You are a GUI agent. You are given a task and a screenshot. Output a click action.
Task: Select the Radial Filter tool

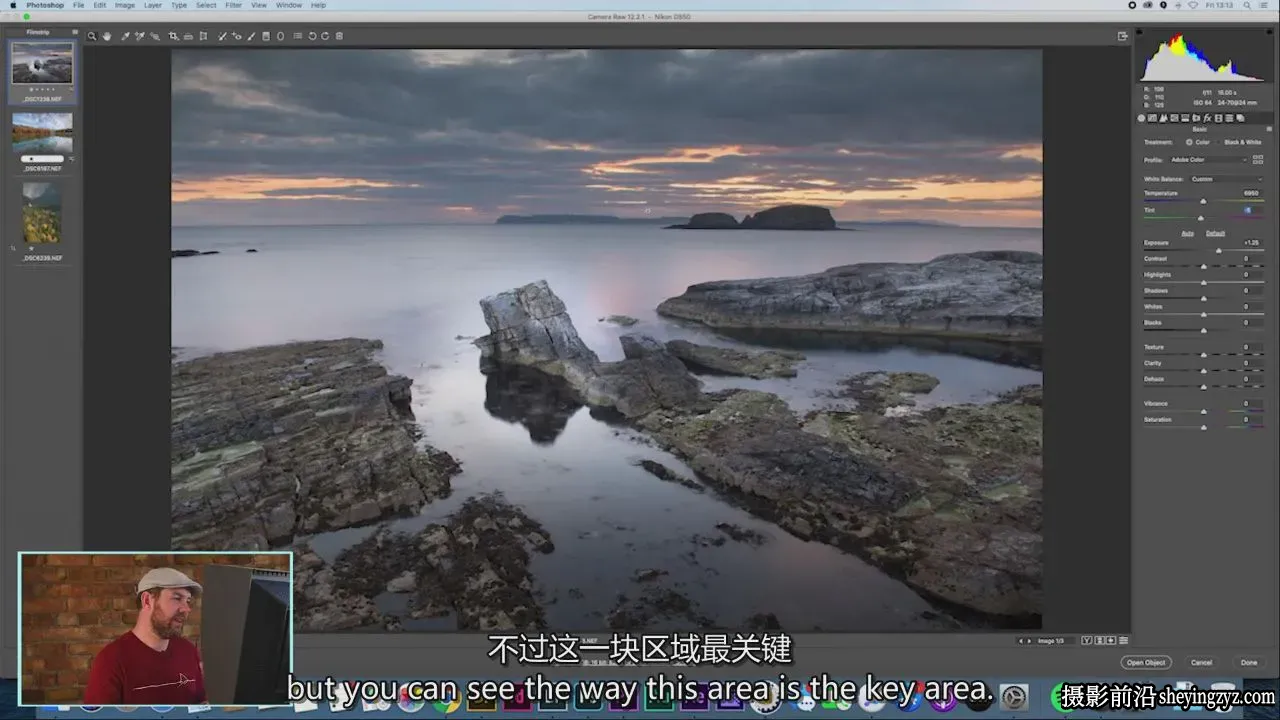click(x=280, y=36)
